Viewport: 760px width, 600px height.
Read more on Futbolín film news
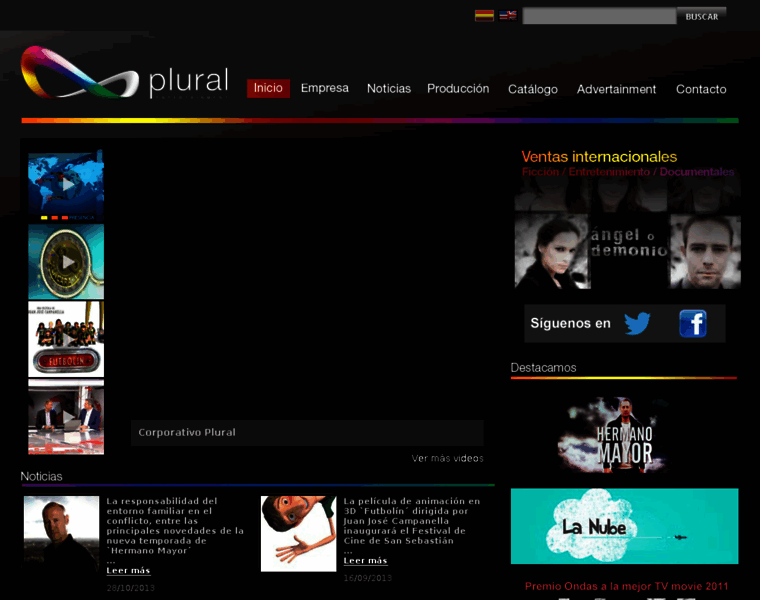[365, 561]
